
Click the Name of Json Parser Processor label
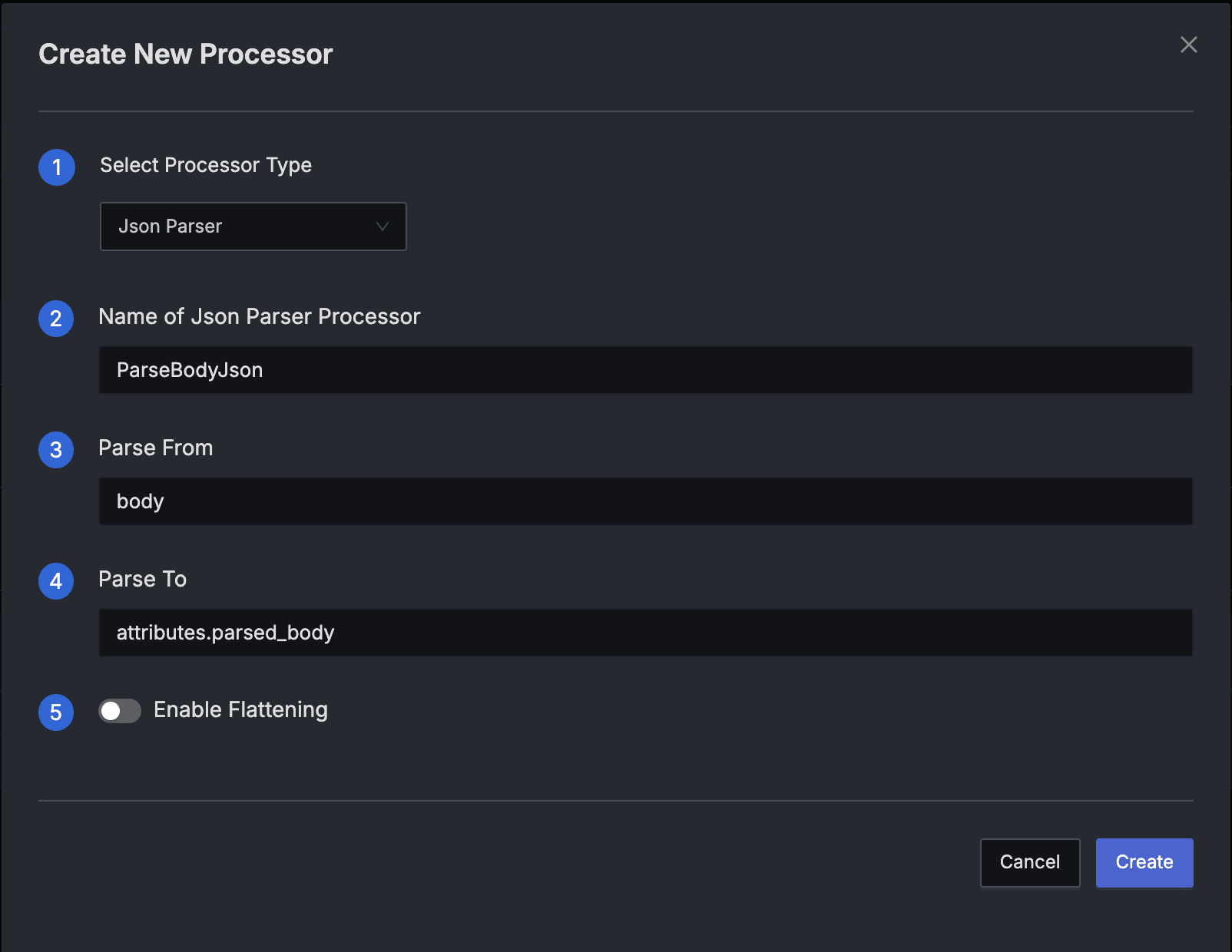tap(260, 316)
